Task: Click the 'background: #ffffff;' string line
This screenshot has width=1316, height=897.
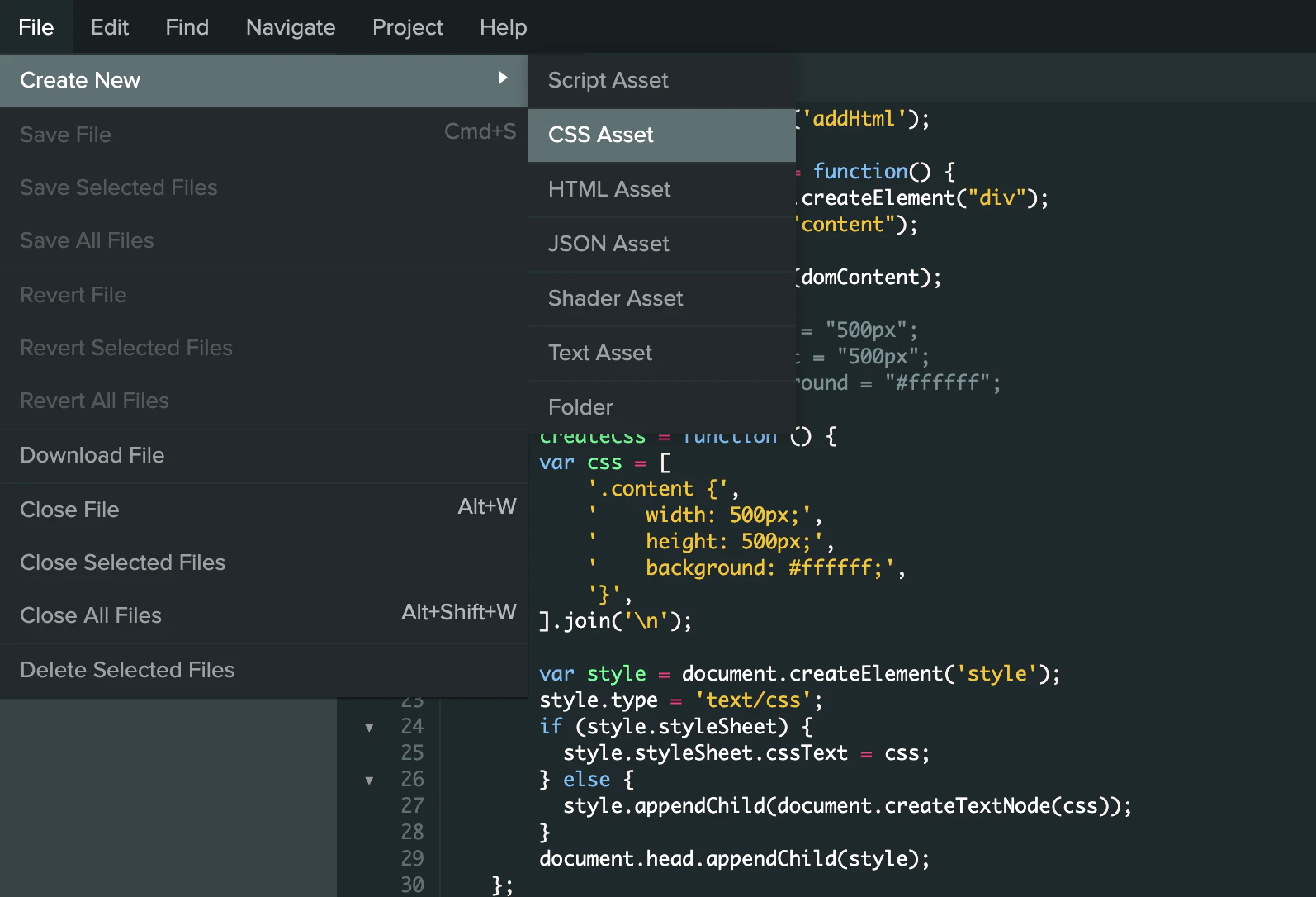Action: (x=747, y=567)
